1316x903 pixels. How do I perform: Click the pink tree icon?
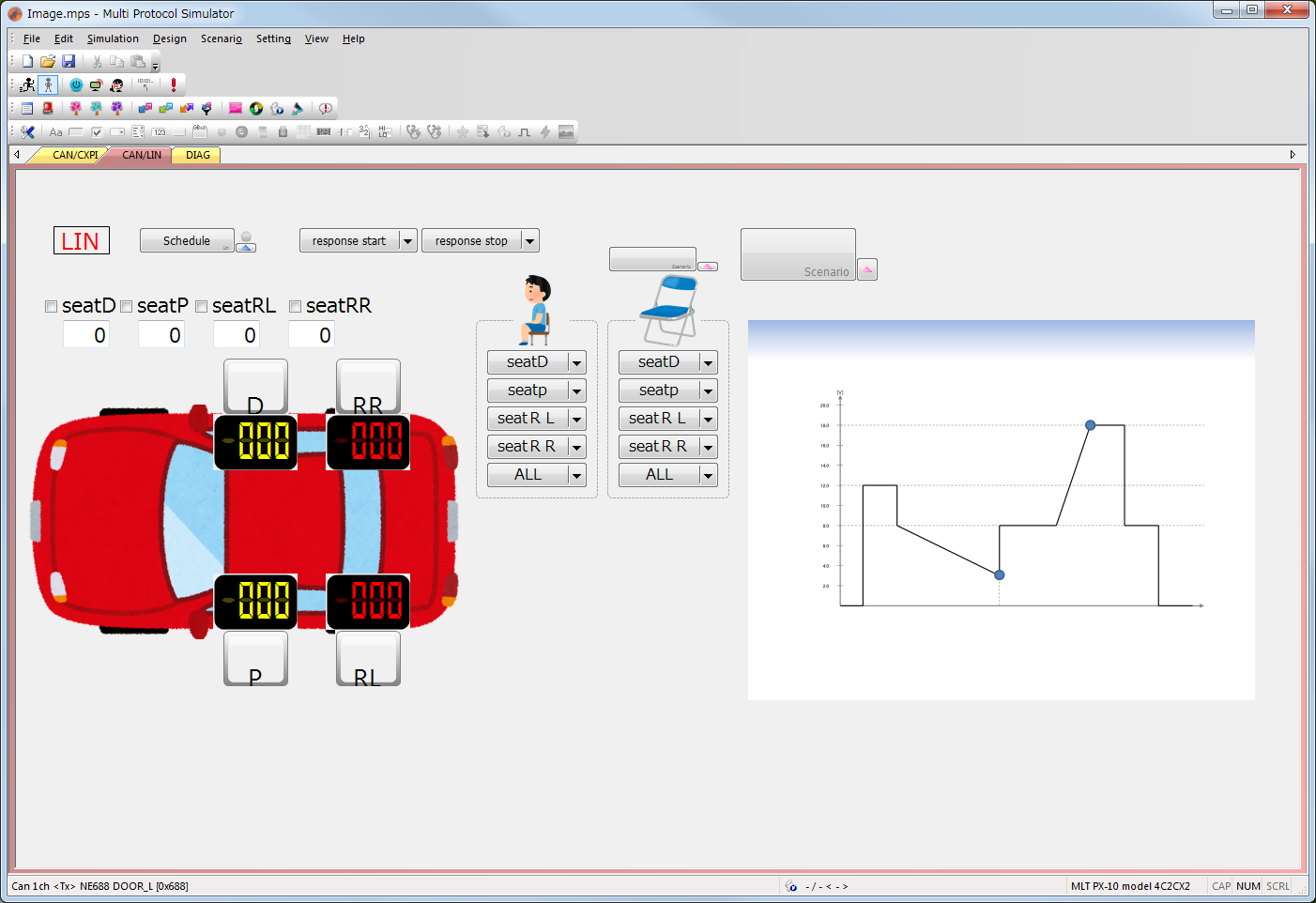coord(76,108)
